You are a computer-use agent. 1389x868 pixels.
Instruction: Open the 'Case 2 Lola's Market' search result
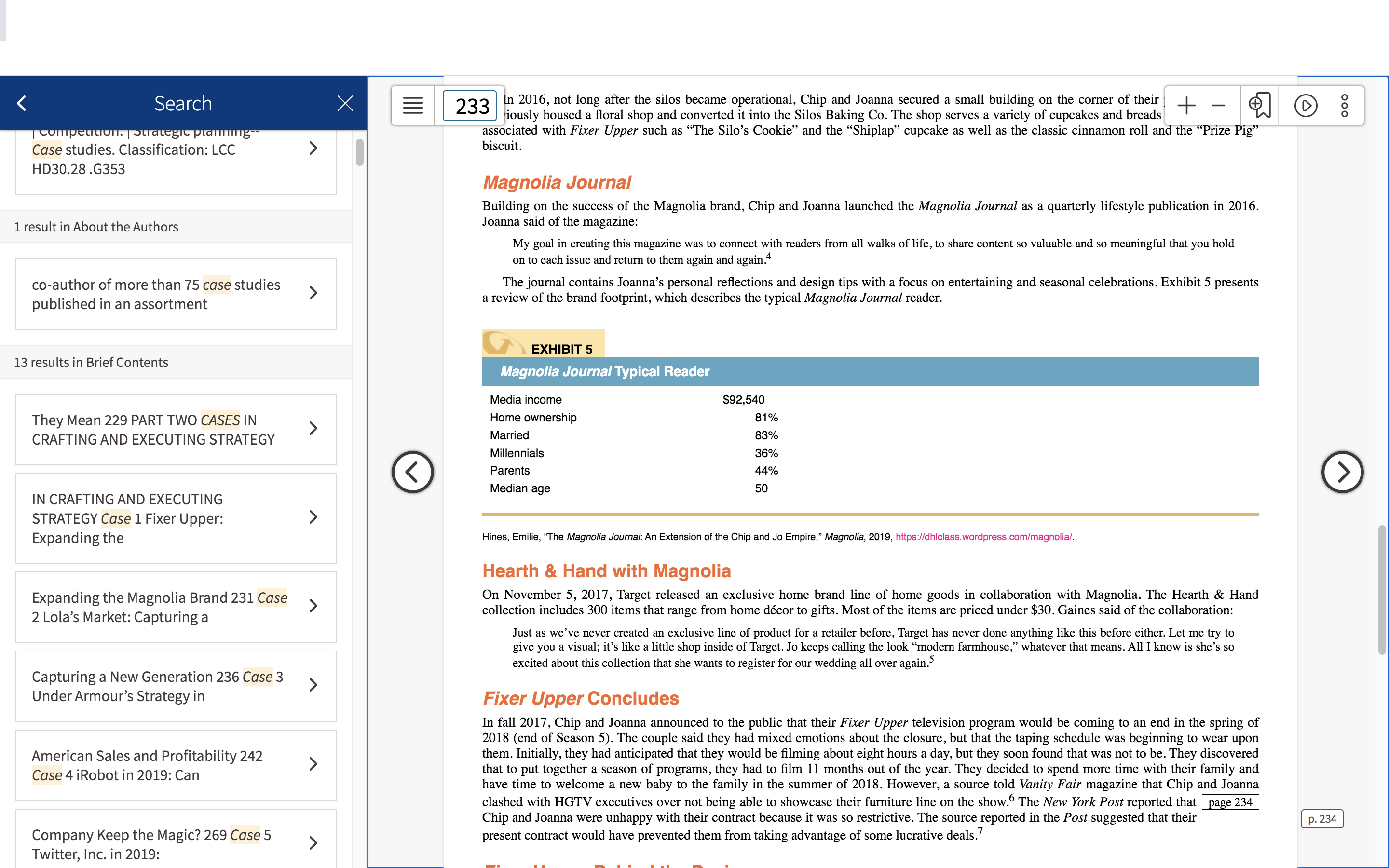click(x=176, y=607)
